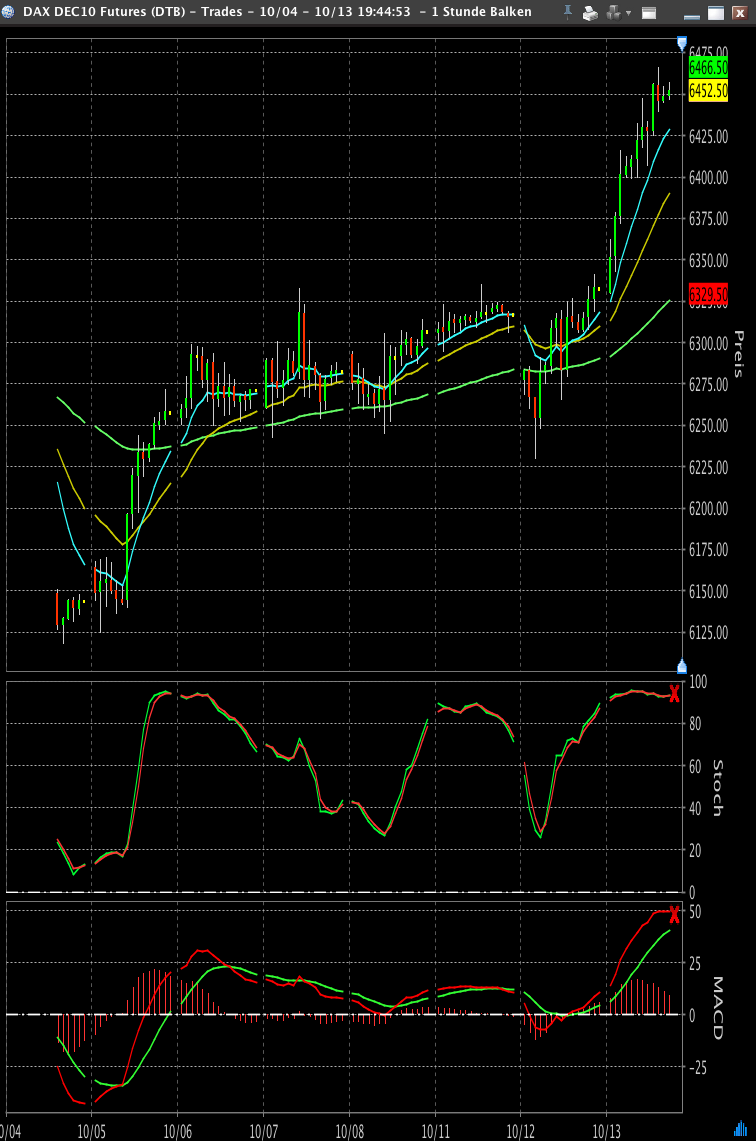Click the 6125.00 price scale value

click(708, 632)
